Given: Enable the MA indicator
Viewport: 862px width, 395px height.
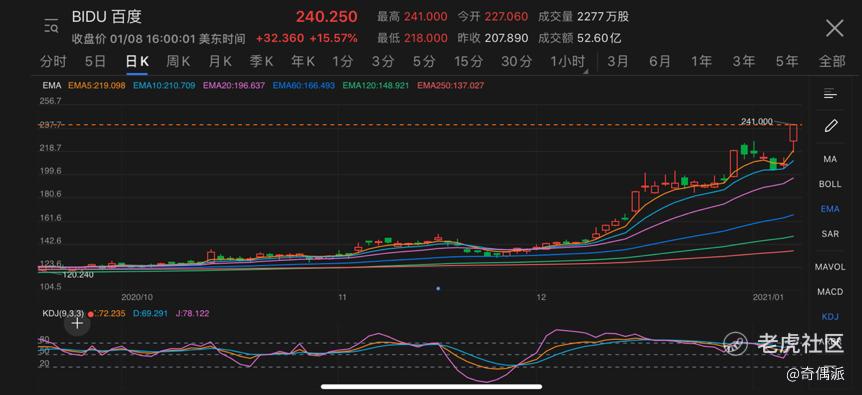Looking at the screenshot, I should (830, 159).
